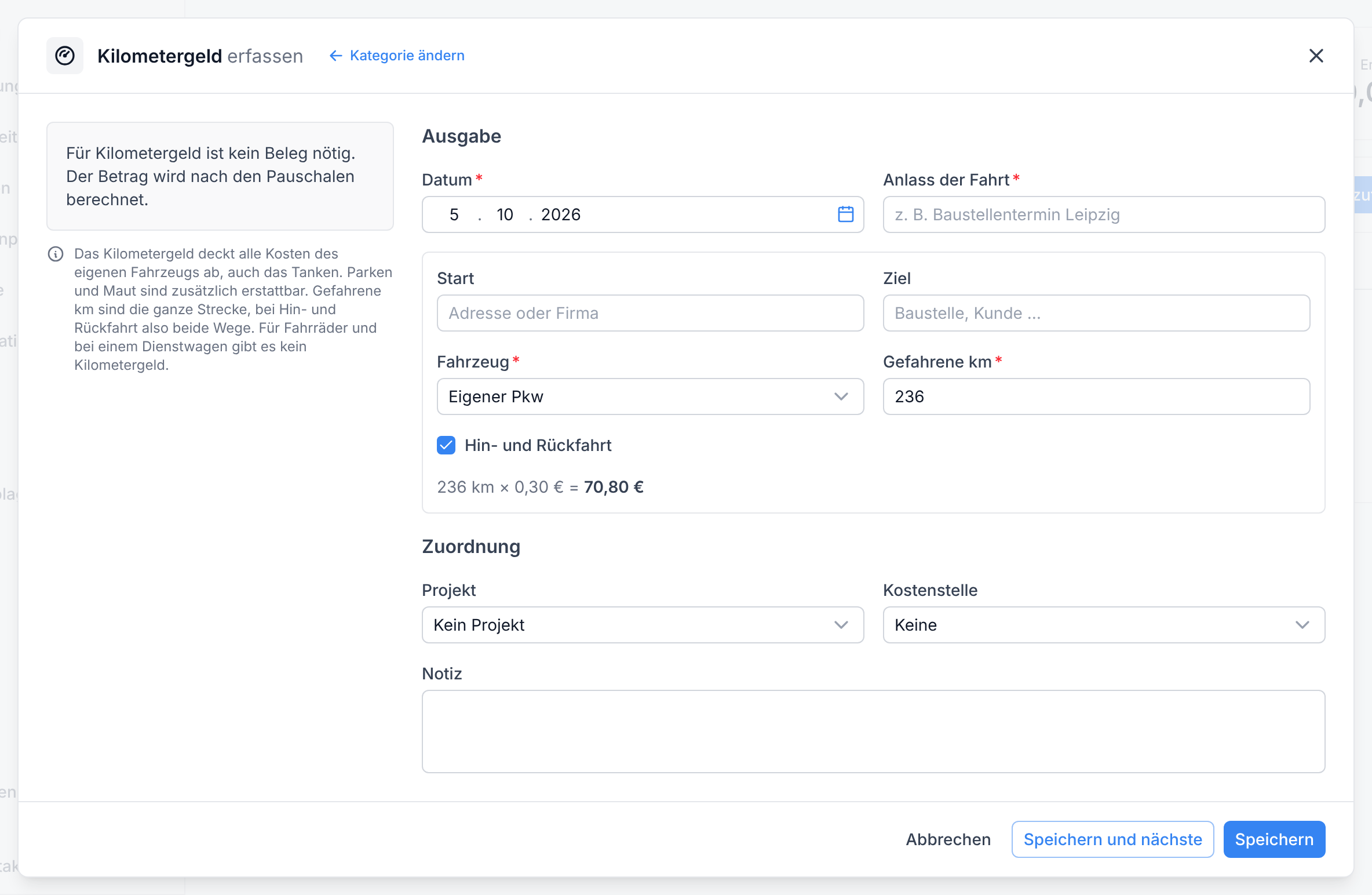Screen dimensions: 1372x895
Task: Go back via Kategorie ändern link
Action: (397, 56)
